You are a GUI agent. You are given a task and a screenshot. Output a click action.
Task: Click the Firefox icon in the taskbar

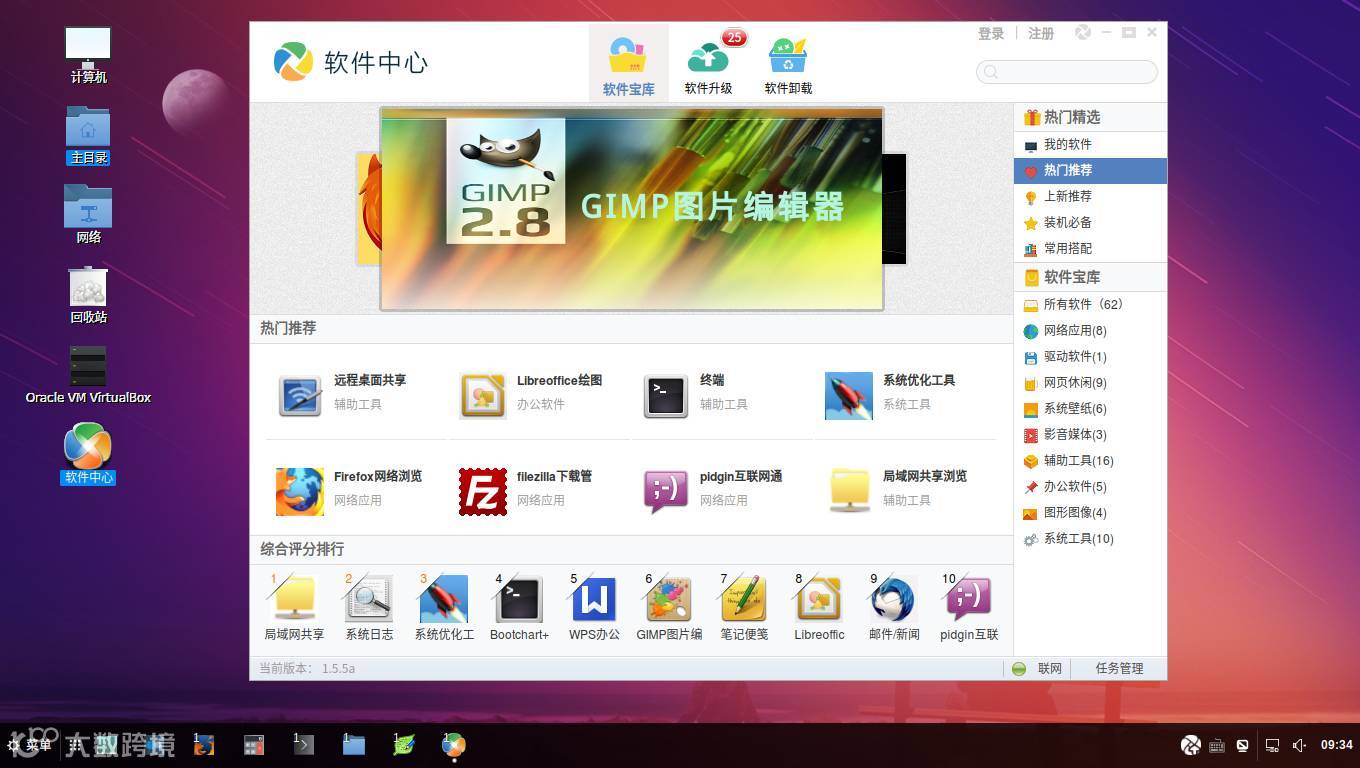click(204, 745)
